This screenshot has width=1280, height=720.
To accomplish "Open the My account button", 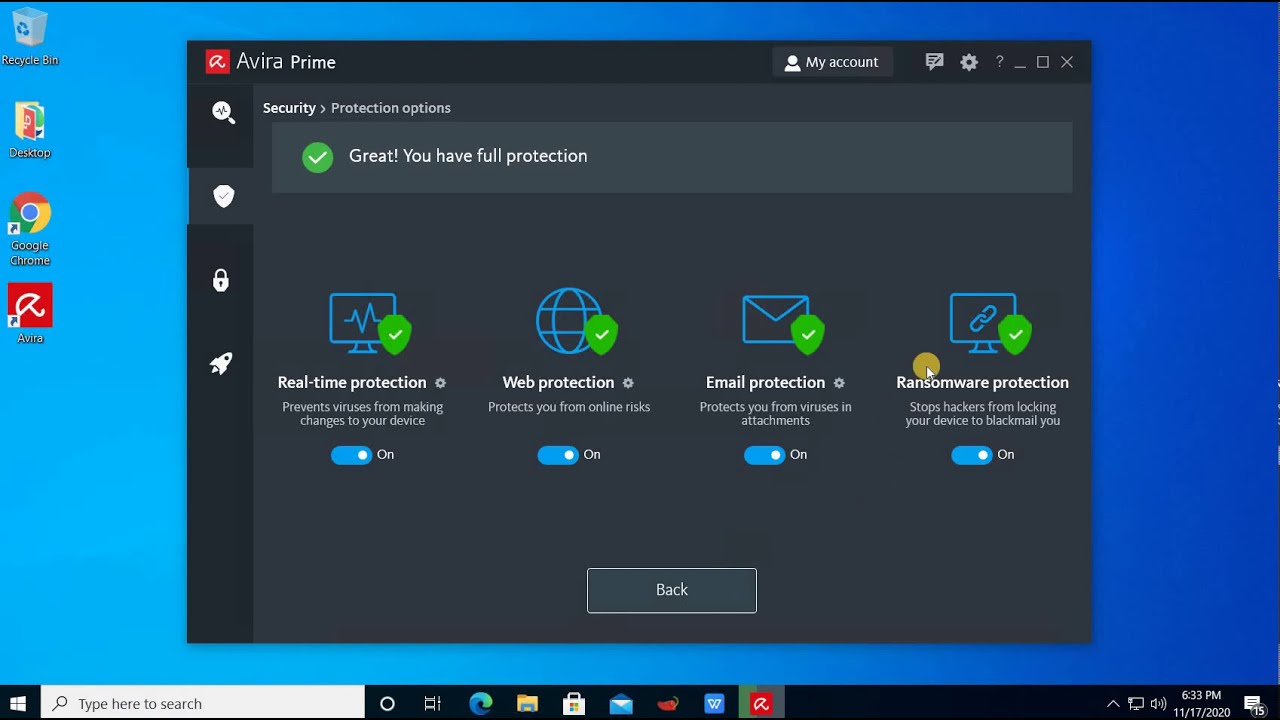I will (x=831, y=62).
